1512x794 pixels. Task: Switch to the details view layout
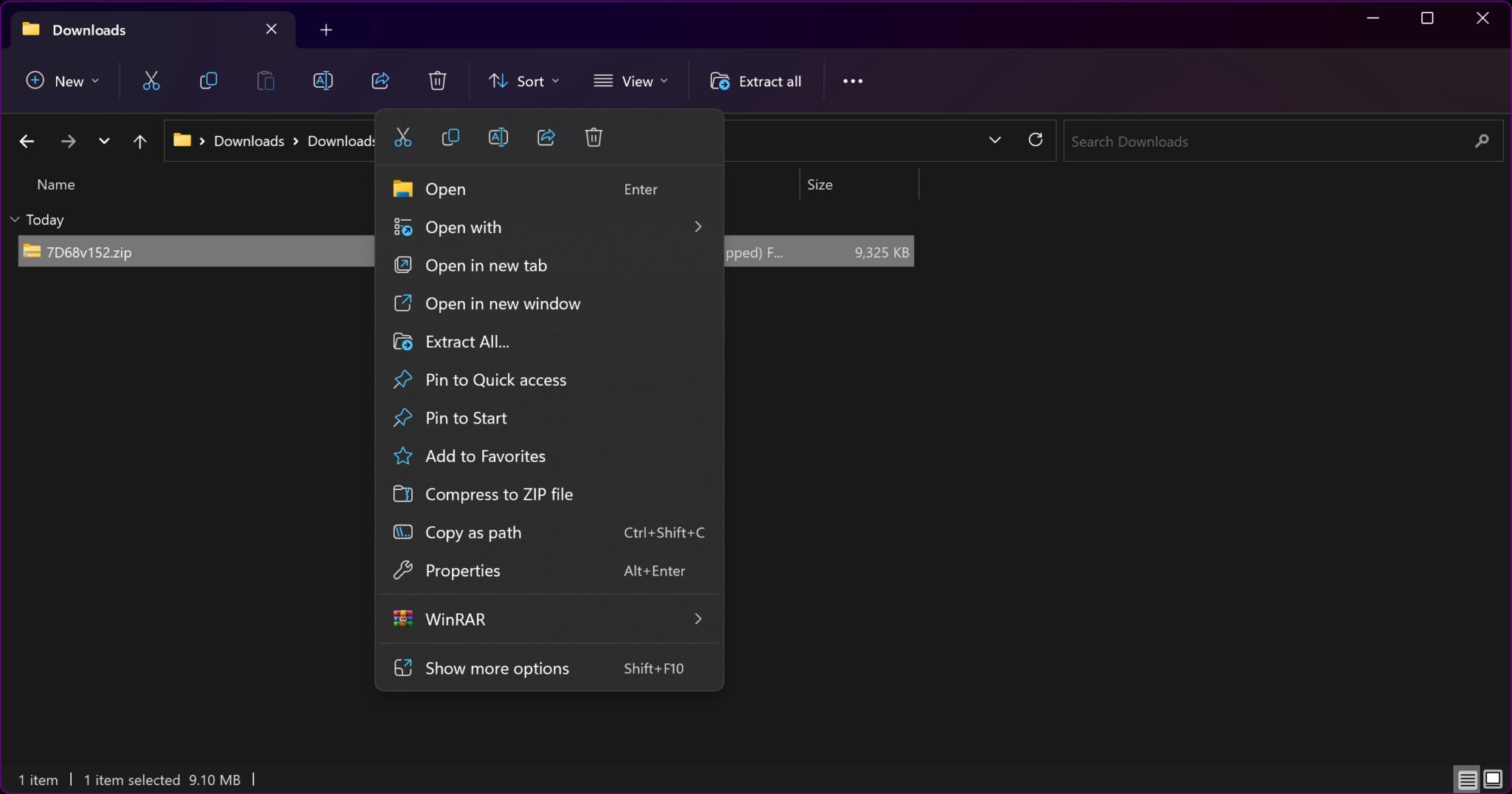[x=1467, y=779]
